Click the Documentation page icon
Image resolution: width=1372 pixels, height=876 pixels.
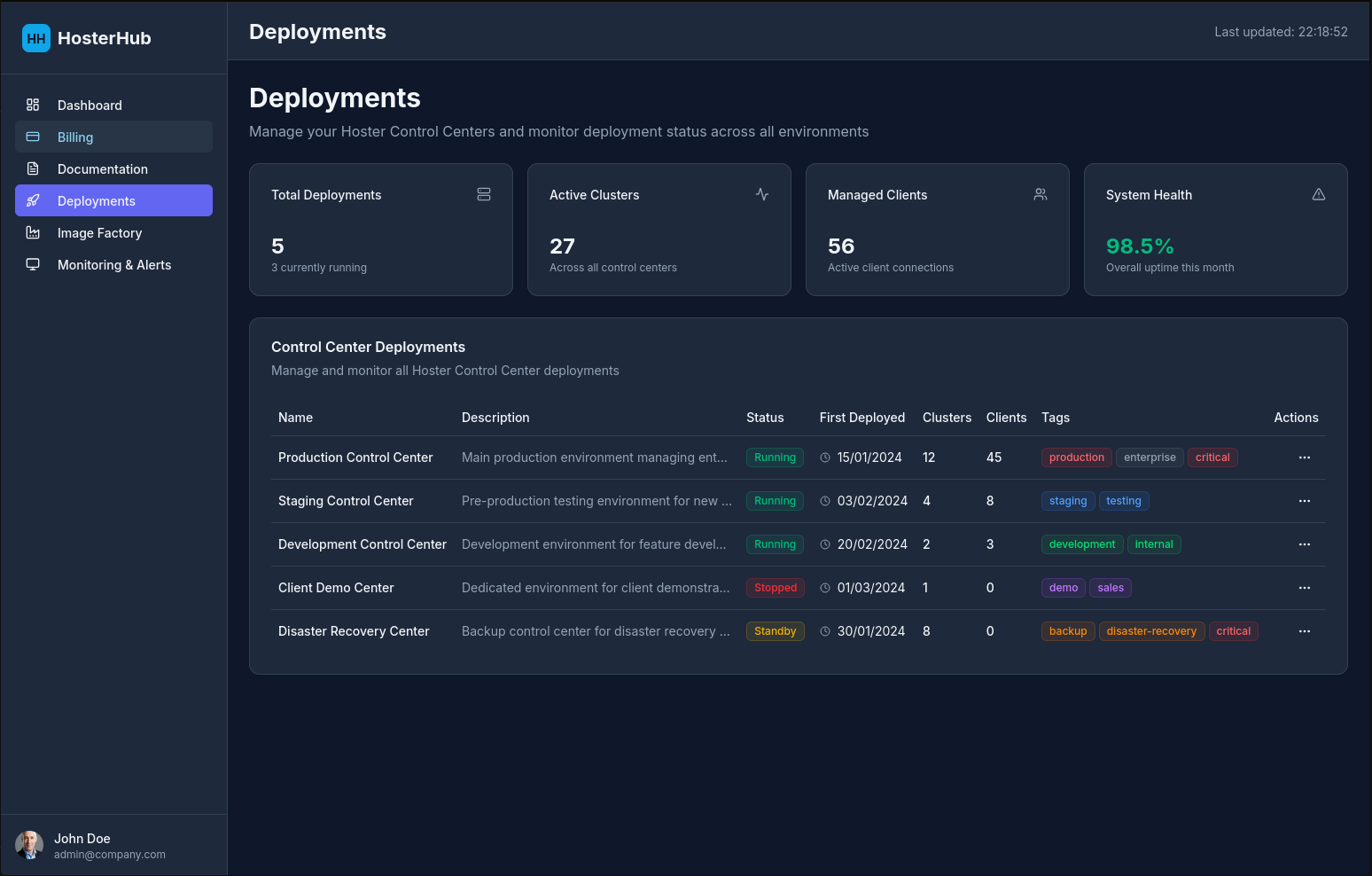33,168
